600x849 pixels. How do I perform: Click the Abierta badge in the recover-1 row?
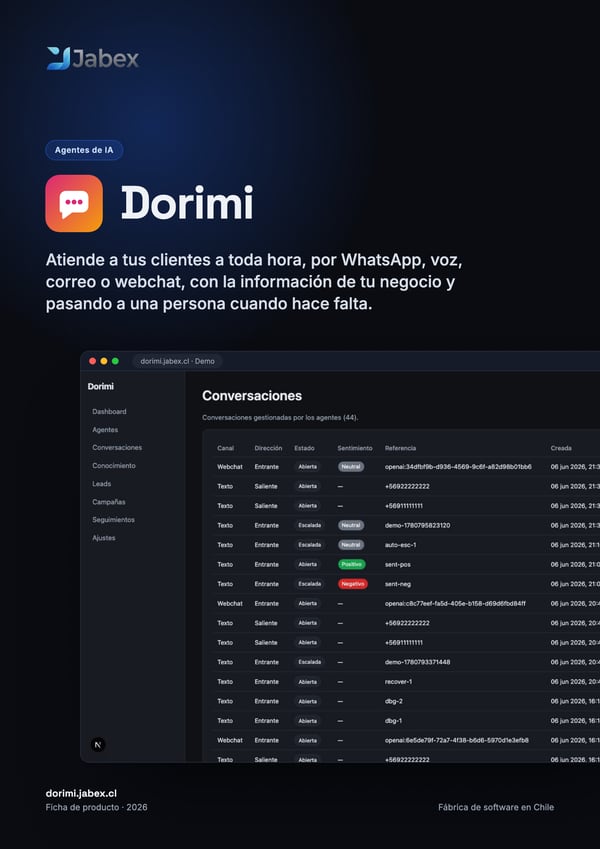(x=308, y=682)
